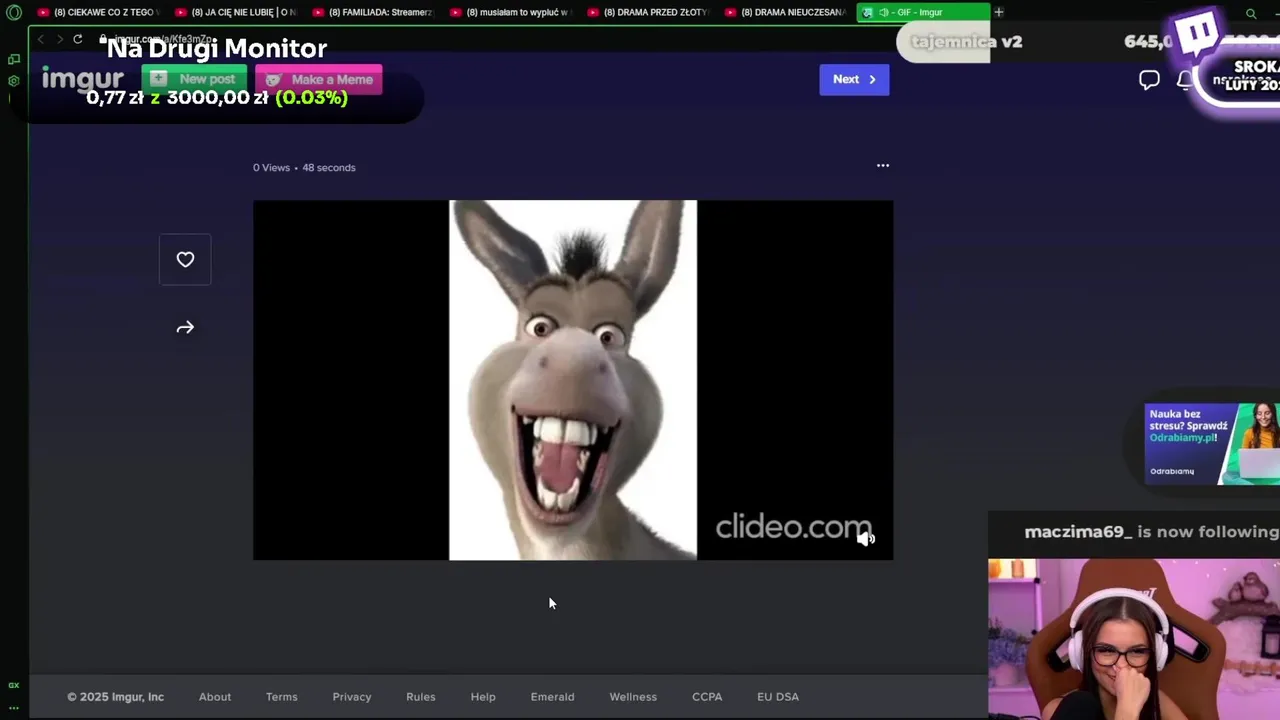Viewport: 1280px width, 720px height.
Task: Share the post via arrow icon
Action: click(x=185, y=327)
